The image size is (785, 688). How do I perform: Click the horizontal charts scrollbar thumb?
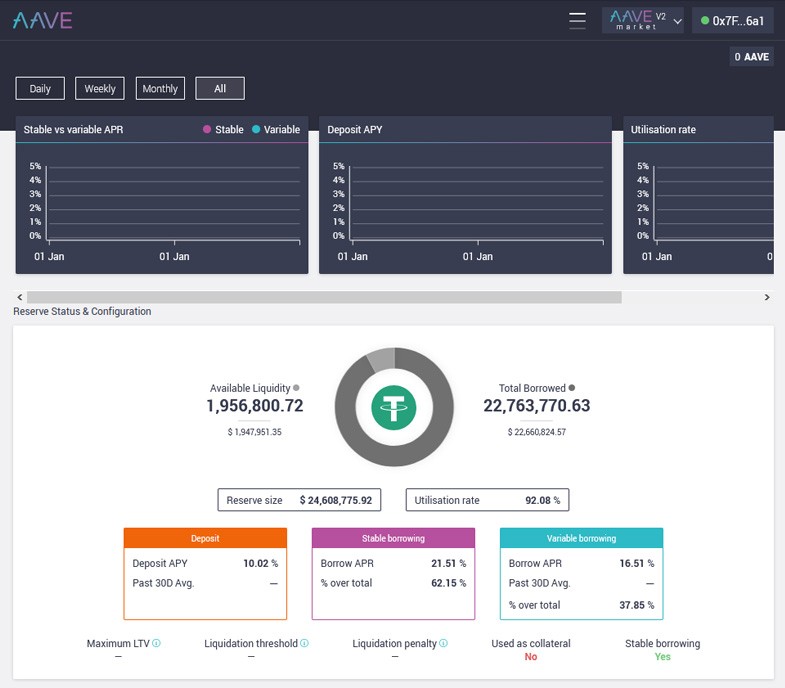tap(324, 297)
